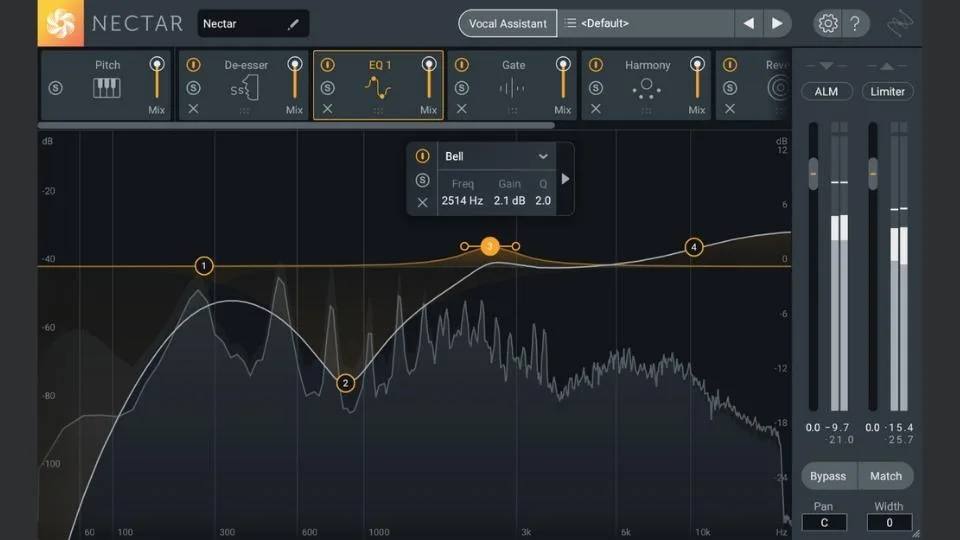Disable band 3 power button in popup
This screenshot has height=540, width=960.
point(422,156)
